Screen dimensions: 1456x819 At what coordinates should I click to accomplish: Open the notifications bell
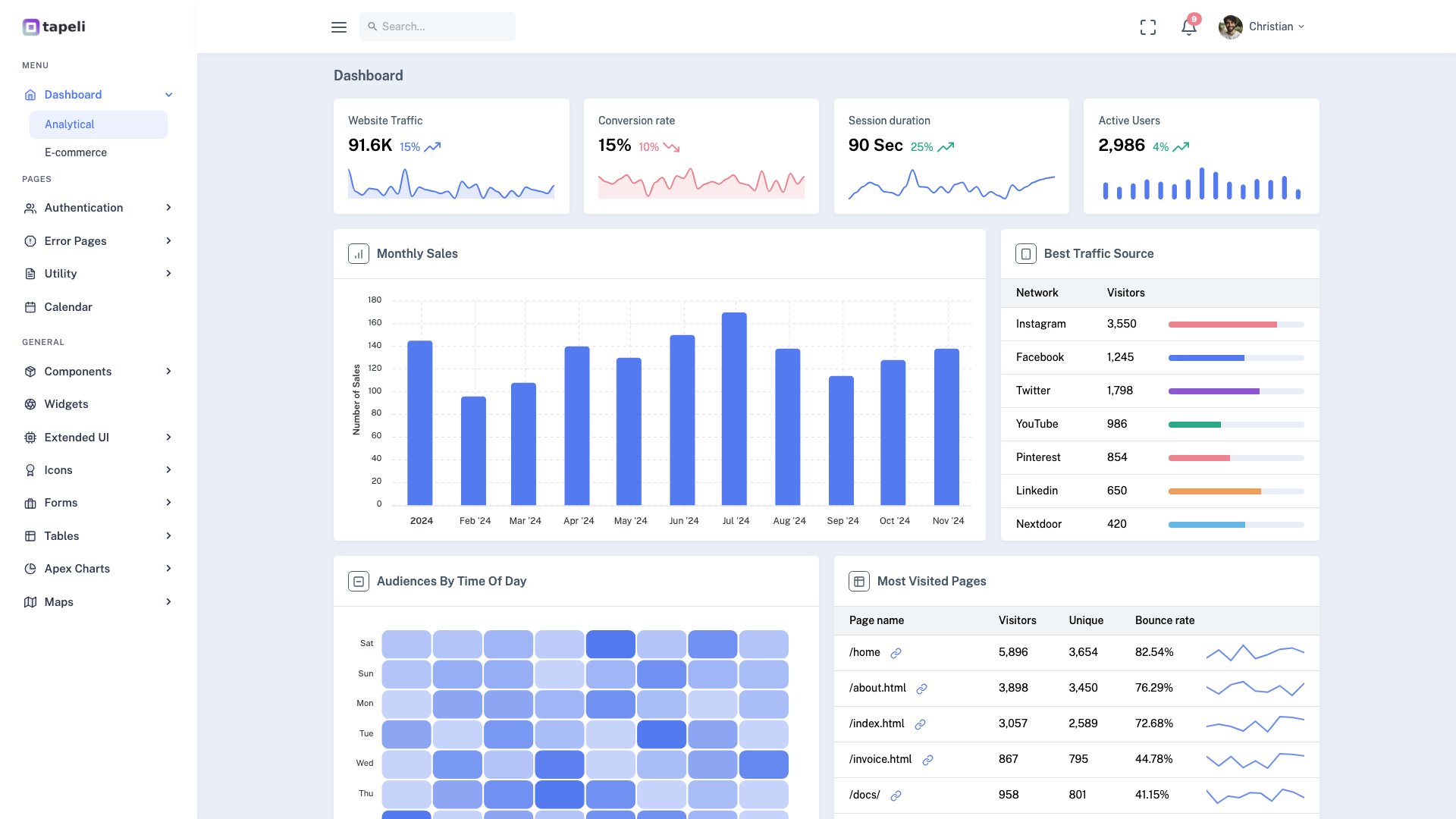click(1188, 27)
